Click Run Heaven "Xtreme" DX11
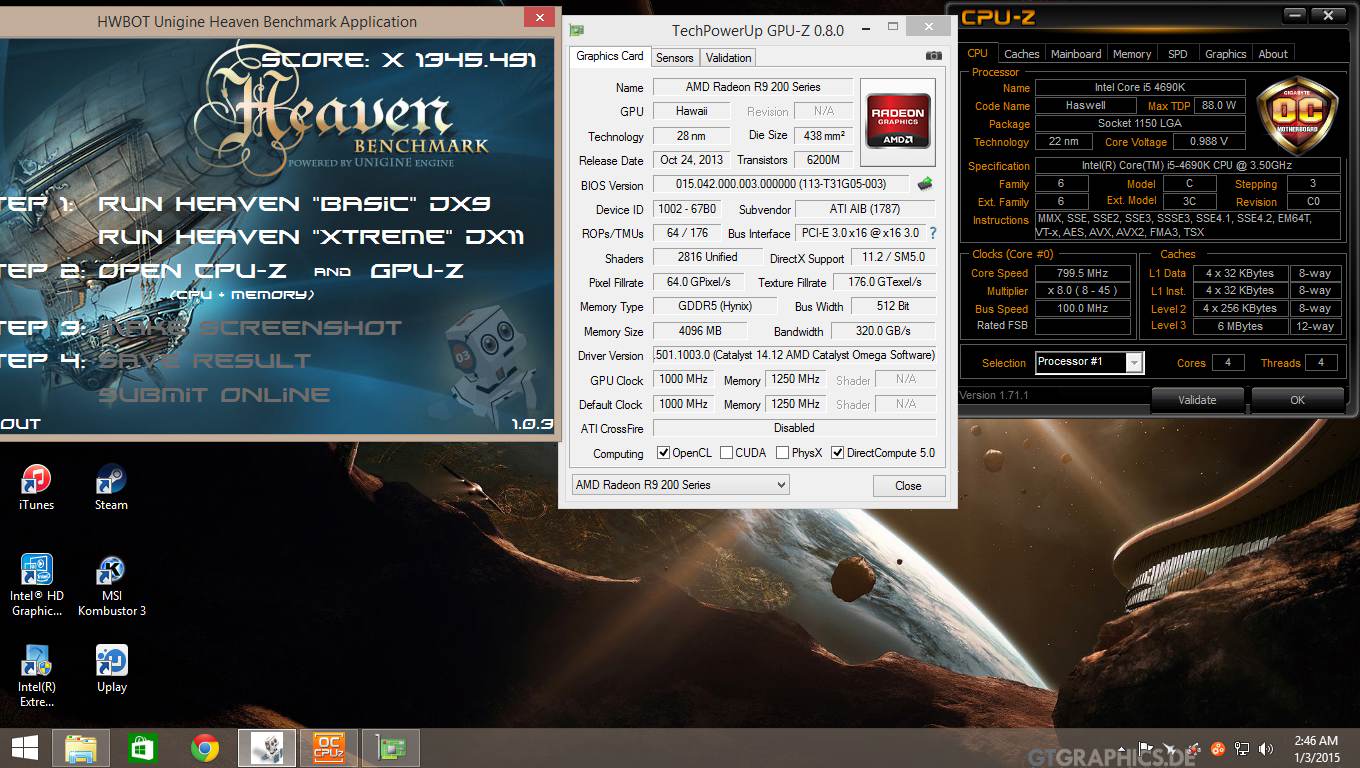Screen dimensions: 1360x768 311,237
